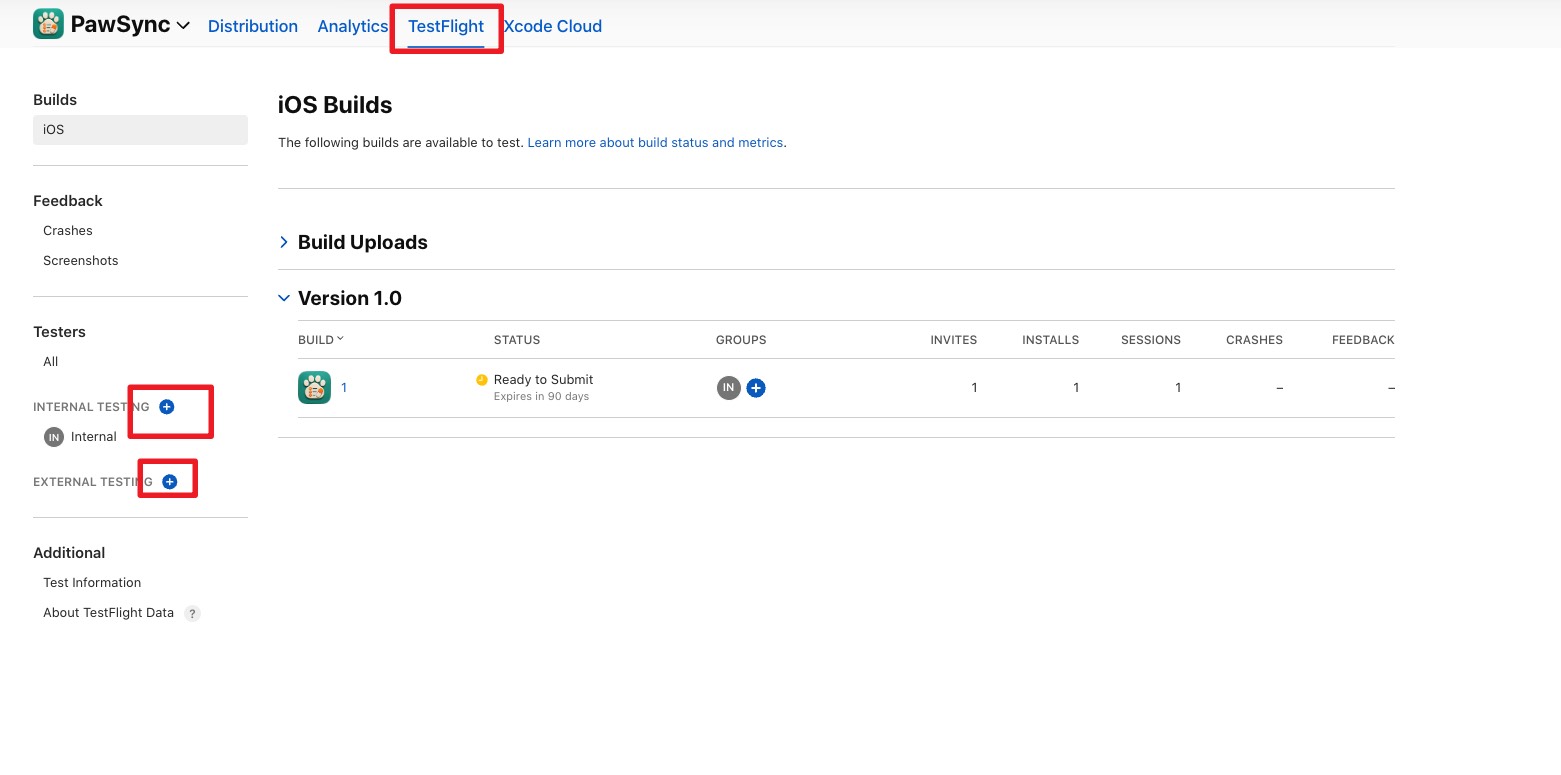Open Screenshots feedback in sidebar

click(x=81, y=261)
